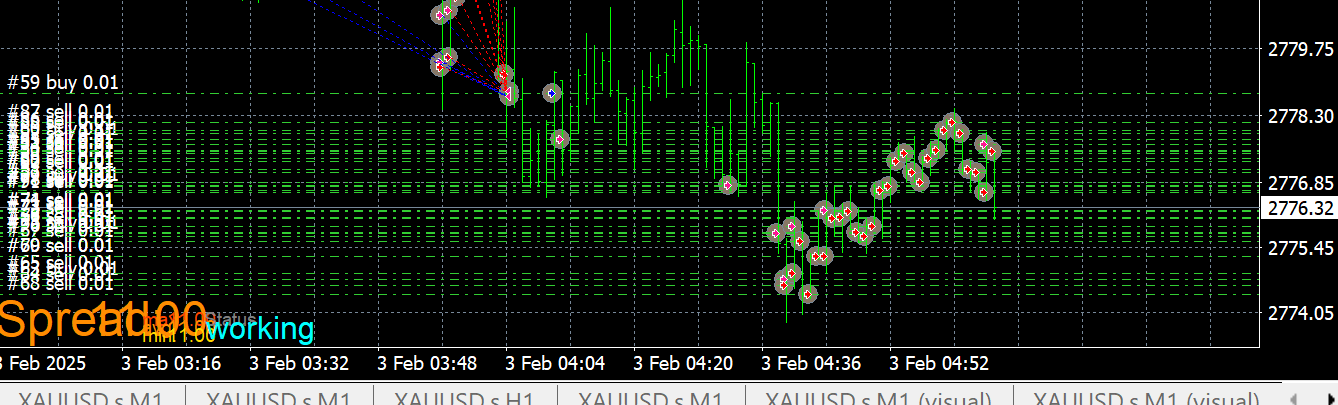Click the 3 Feb 04:52 time label
Screen dimensions: 1338x405
[939, 361]
